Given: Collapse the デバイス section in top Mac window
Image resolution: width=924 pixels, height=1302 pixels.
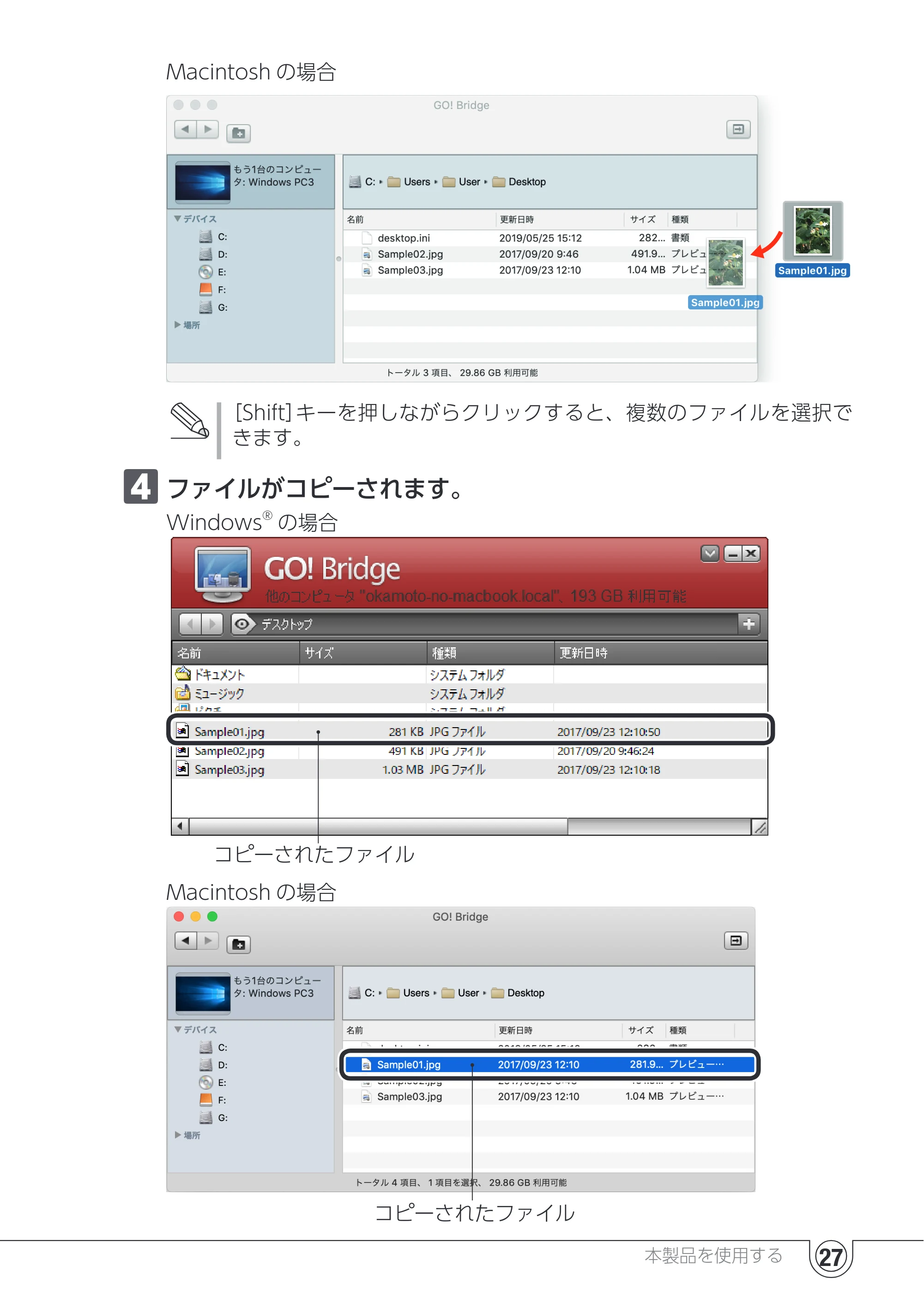Looking at the screenshot, I should coord(178,218).
